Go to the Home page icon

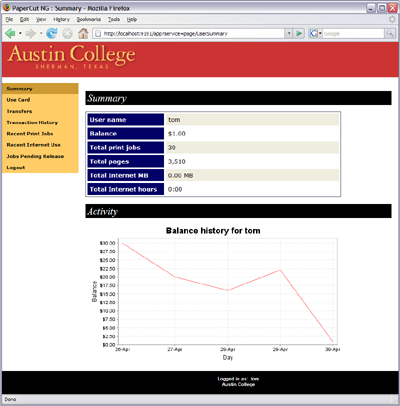pos(83,33)
